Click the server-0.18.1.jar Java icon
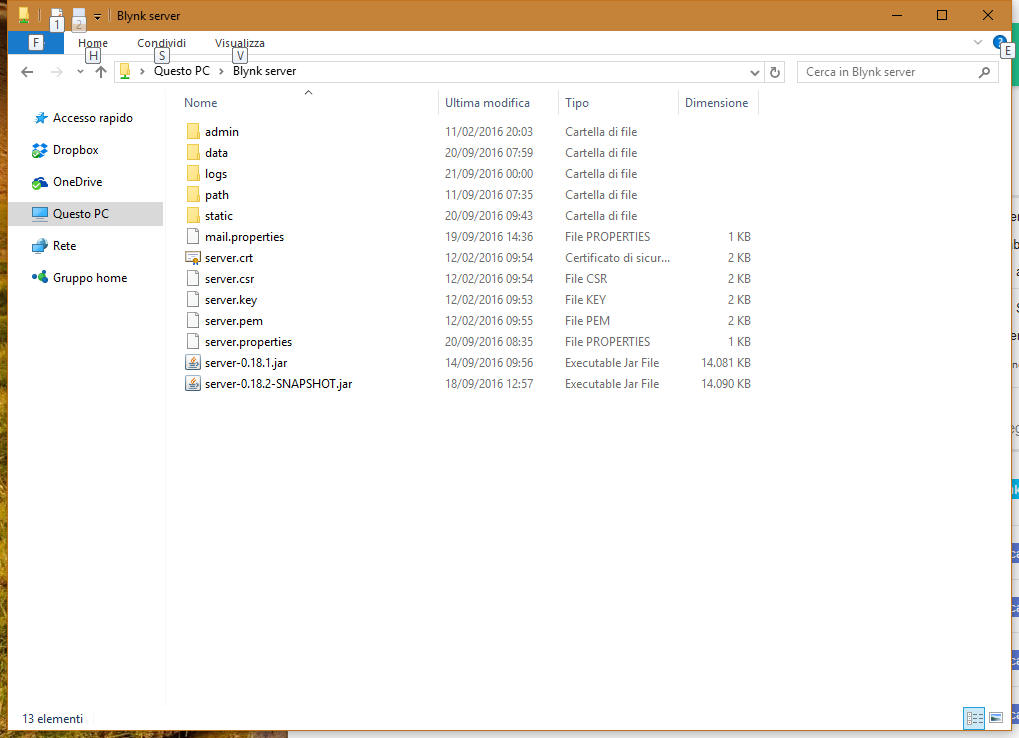The image size is (1019, 738). 193,363
